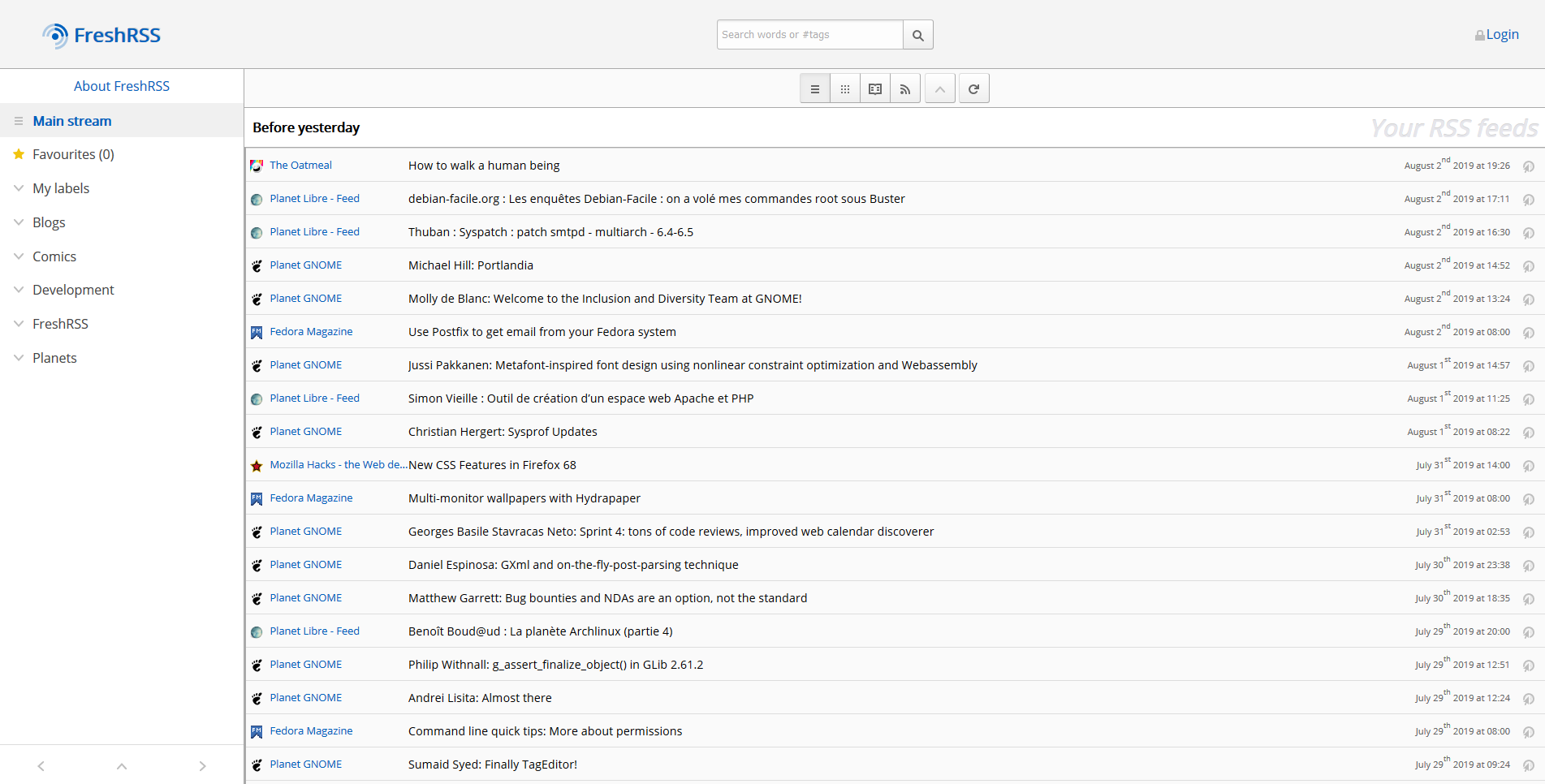The width and height of the screenshot is (1545, 784).
Task: Expand the Comics category
Action: coord(19,256)
